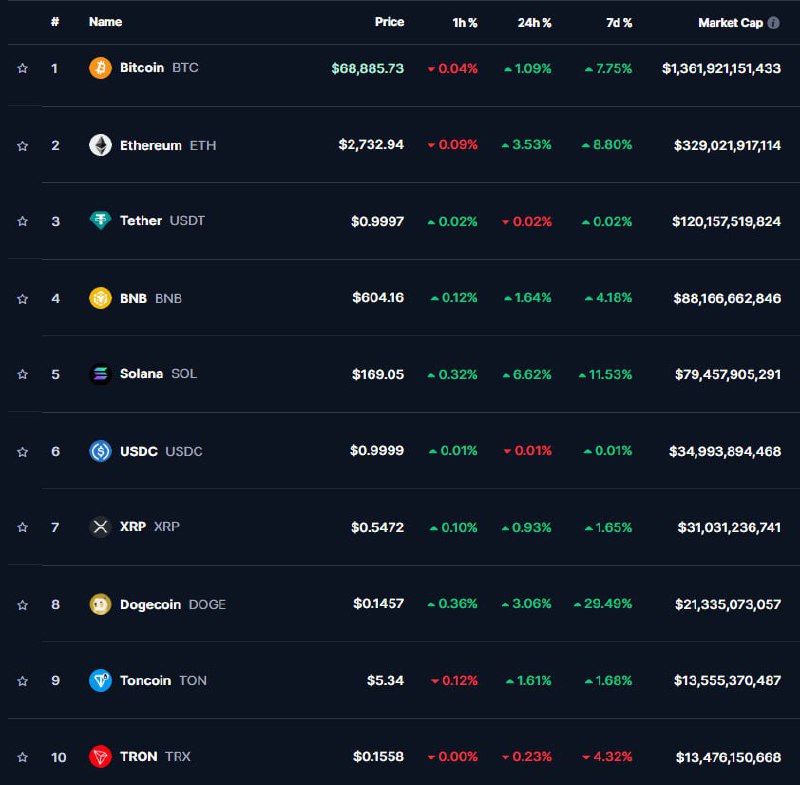
Task: Click the Toncoin coin logo
Action: pyautogui.click(x=100, y=680)
